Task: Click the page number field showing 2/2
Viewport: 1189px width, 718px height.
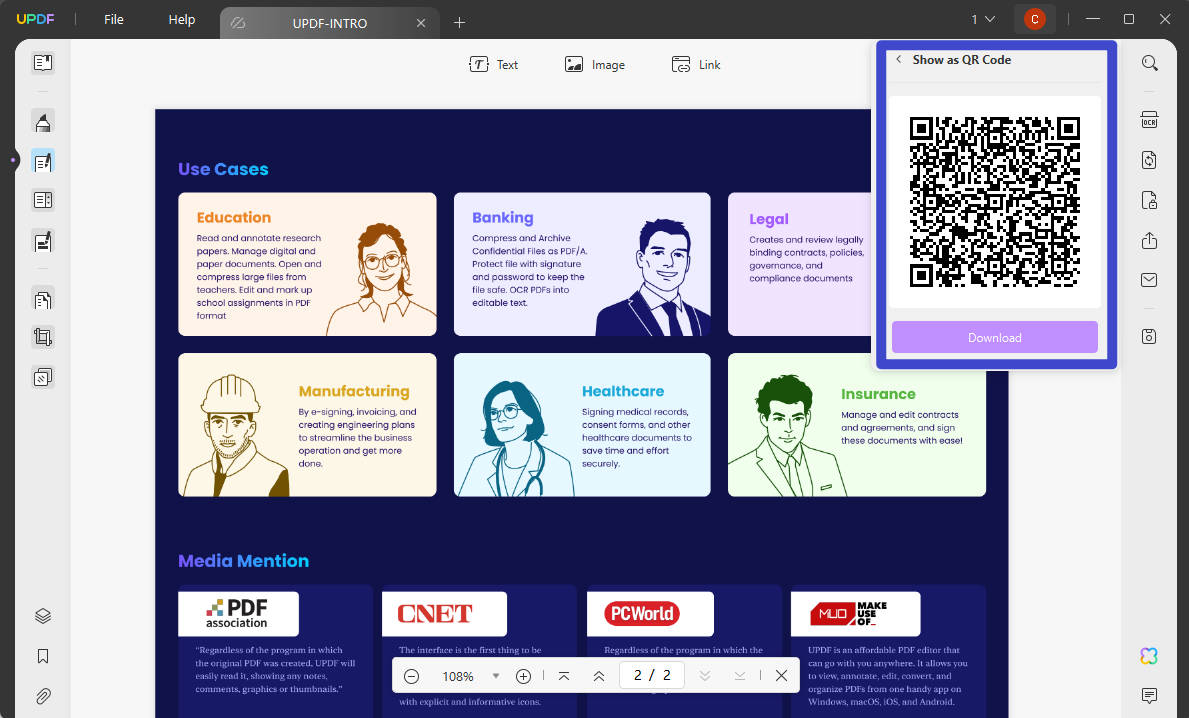Action: click(x=652, y=675)
